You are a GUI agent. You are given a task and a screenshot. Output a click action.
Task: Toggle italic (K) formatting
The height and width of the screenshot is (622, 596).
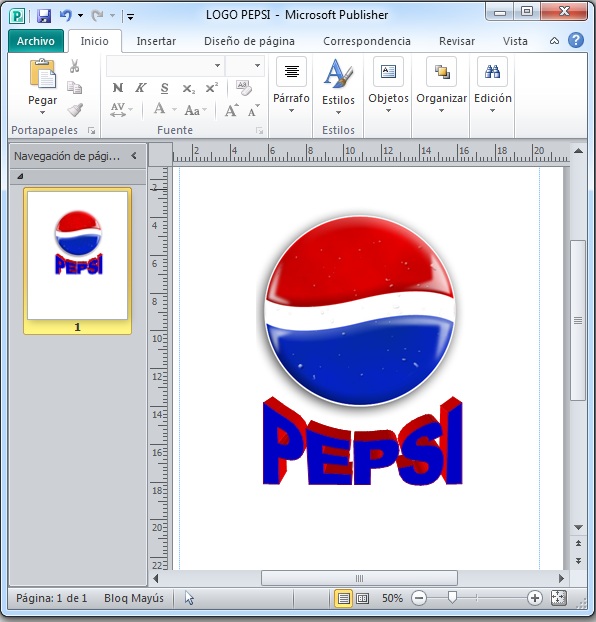[140, 88]
